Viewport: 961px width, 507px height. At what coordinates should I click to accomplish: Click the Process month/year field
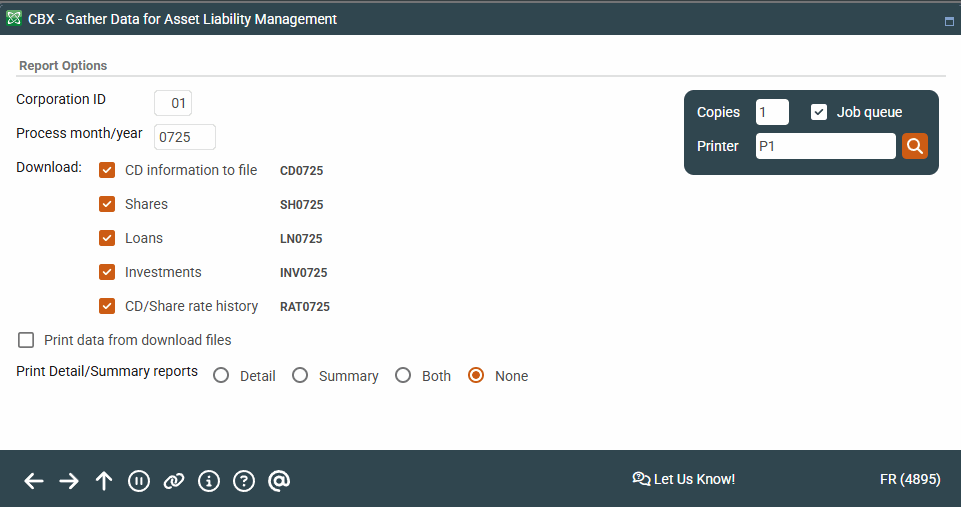point(184,137)
